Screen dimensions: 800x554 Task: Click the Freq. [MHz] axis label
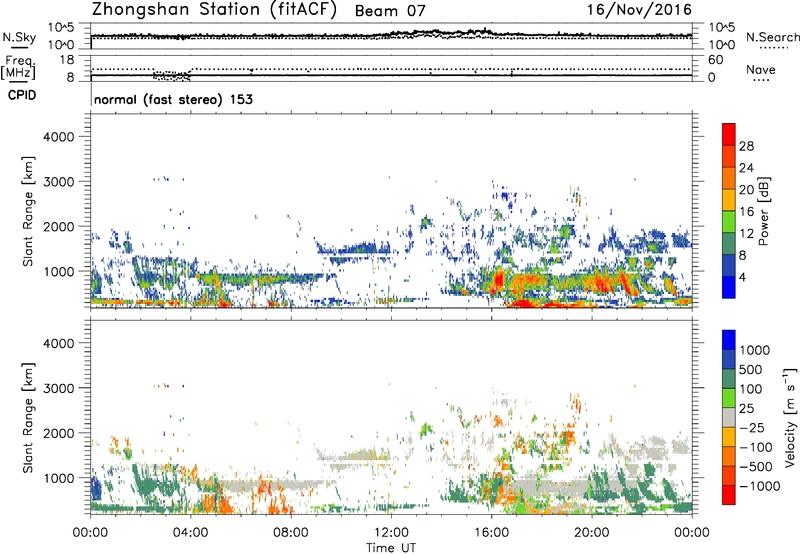18,67
